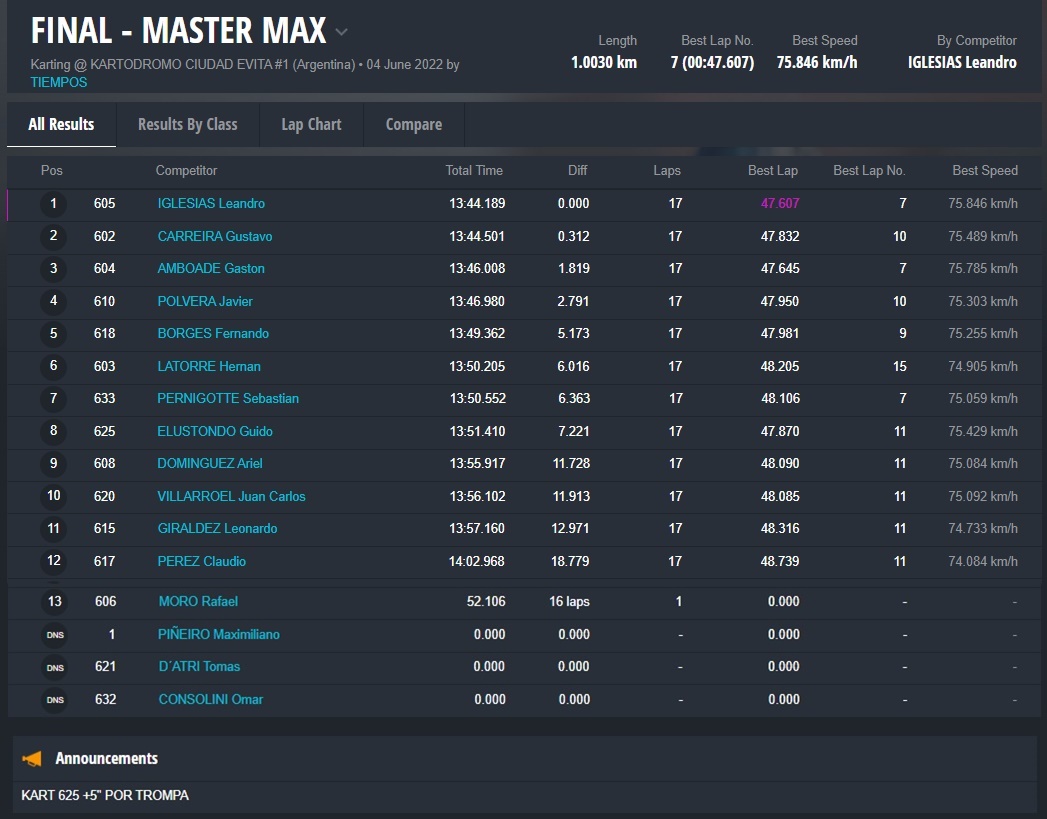This screenshot has width=1047, height=819.
Task: Sort by Best Lap column header
Action: [772, 171]
